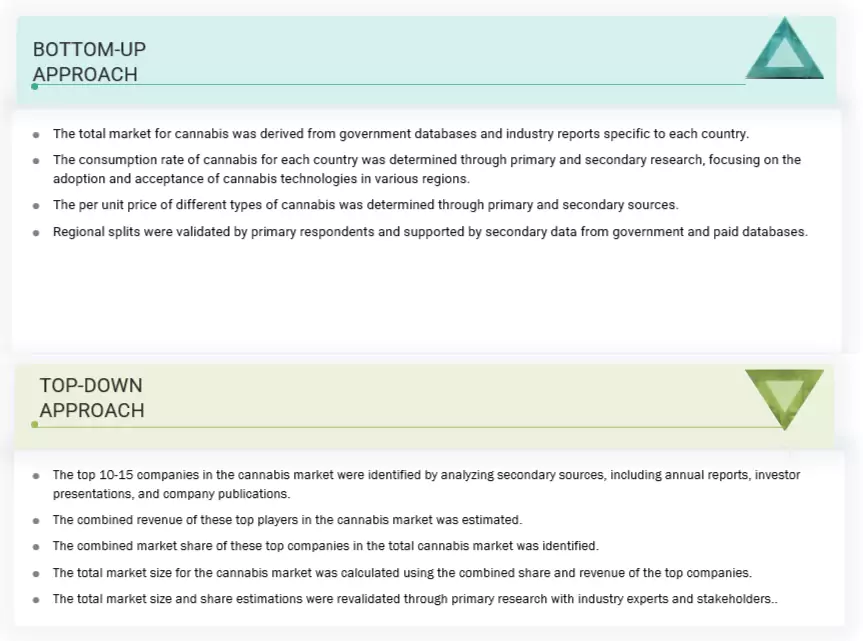
Task: Click the bullet beside "Regional splits were validated"
Action: click(37, 232)
